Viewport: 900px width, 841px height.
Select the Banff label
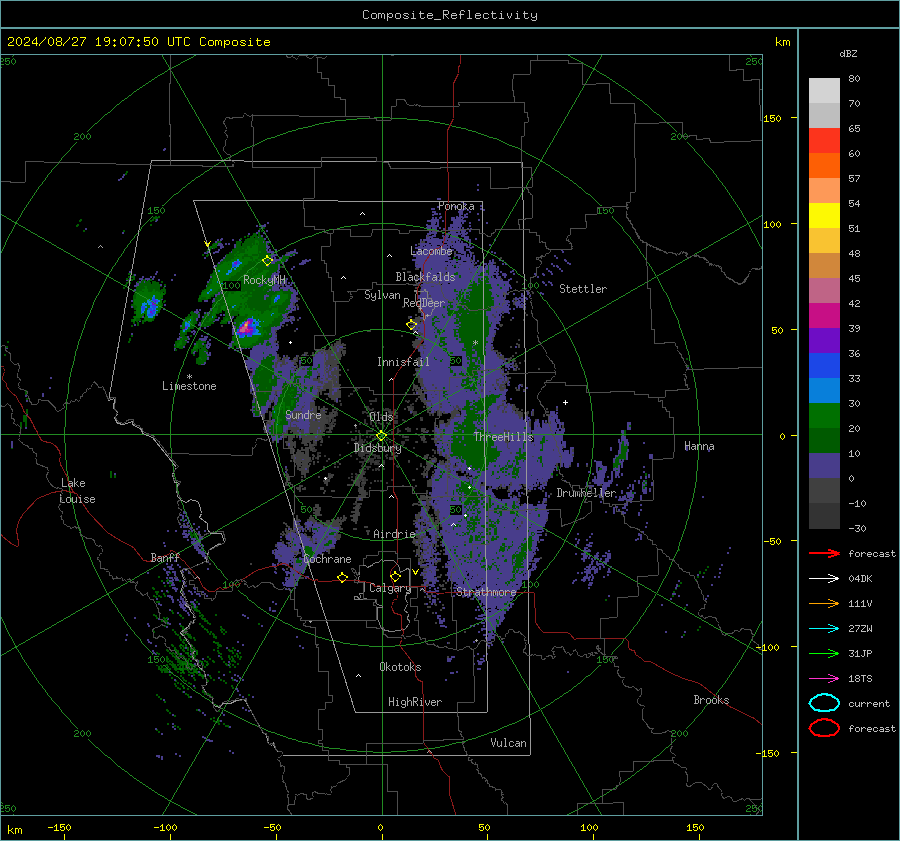point(165,557)
